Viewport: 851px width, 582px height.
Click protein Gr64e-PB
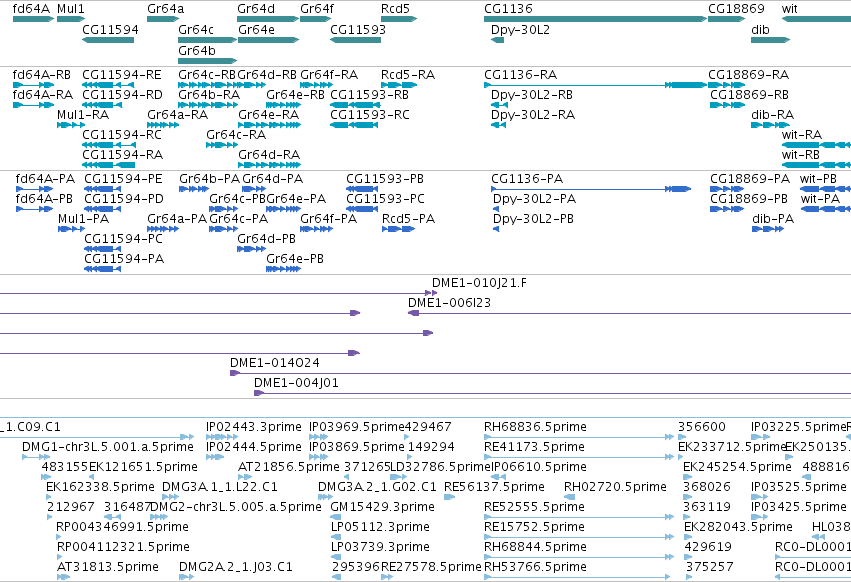[x=295, y=259]
